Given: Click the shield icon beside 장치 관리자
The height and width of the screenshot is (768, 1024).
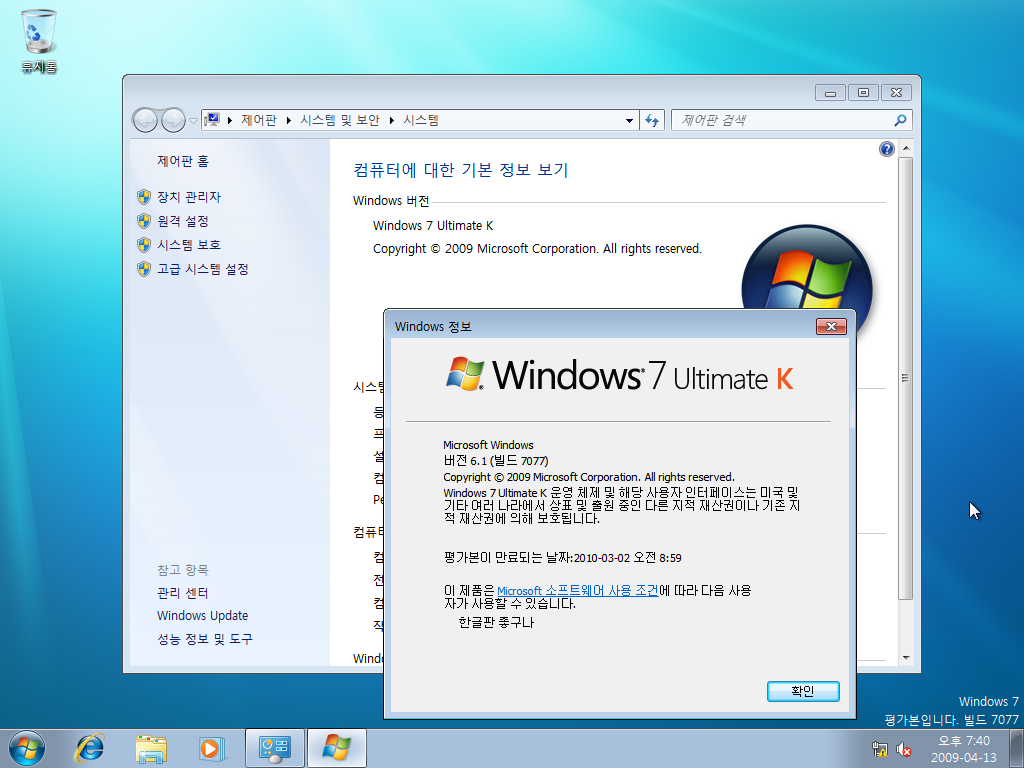Looking at the screenshot, I should [x=144, y=197].
